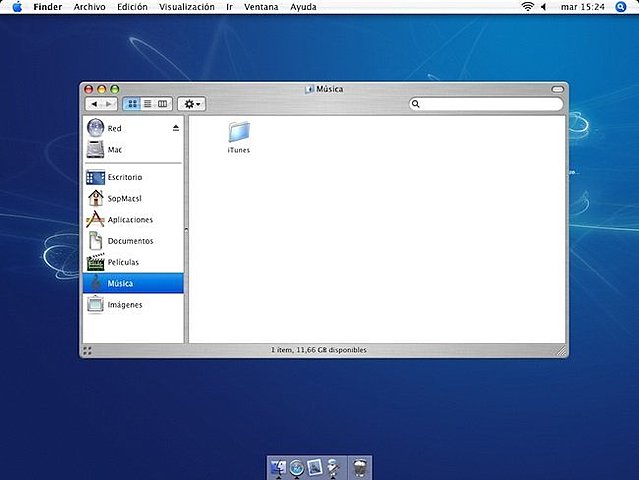
Task: Close the Música window with red button
Action: click(88, 89)
